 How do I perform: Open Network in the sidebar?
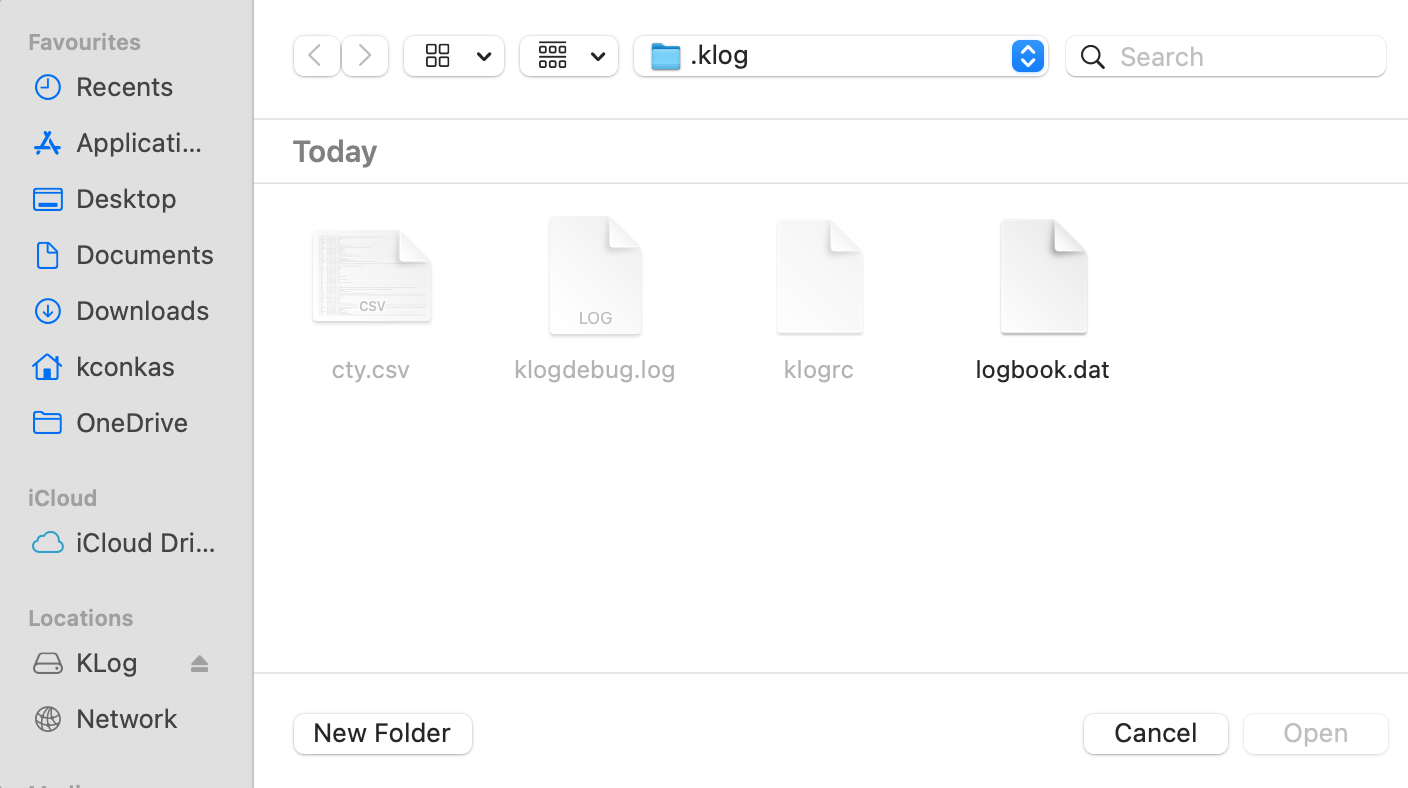click(126, 719)
